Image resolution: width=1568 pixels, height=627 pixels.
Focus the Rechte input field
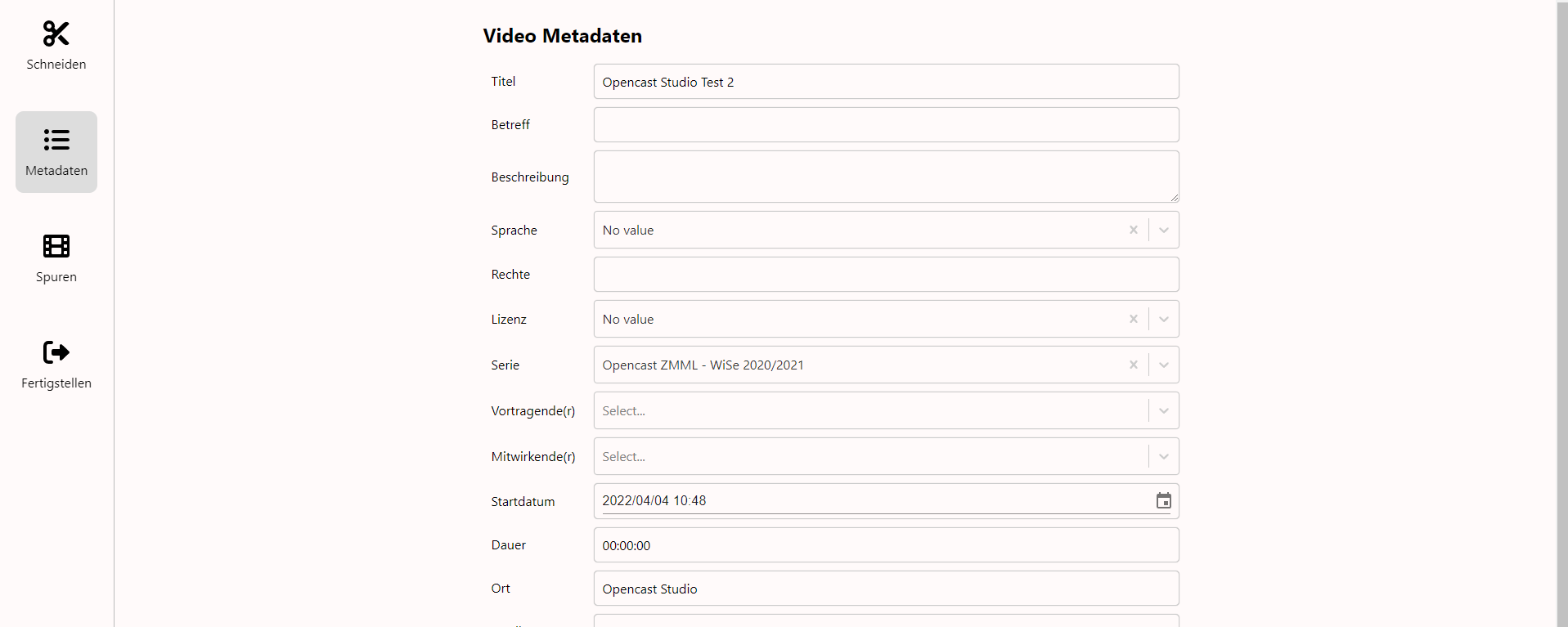tap(885, 275)
